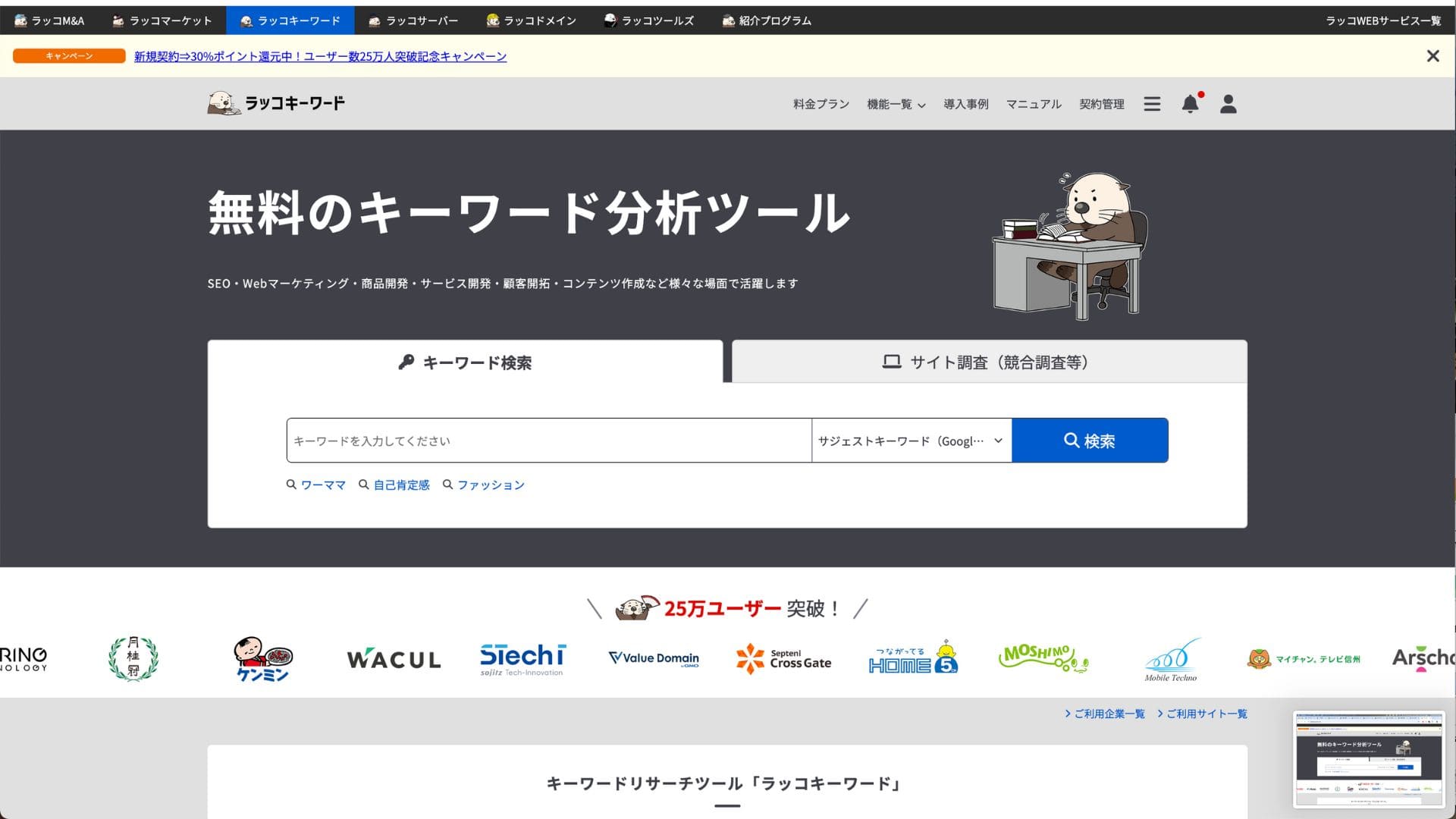The image size is (1456, 819).
Task: Click the otter at desk illustration
Action: (1070, 245)
